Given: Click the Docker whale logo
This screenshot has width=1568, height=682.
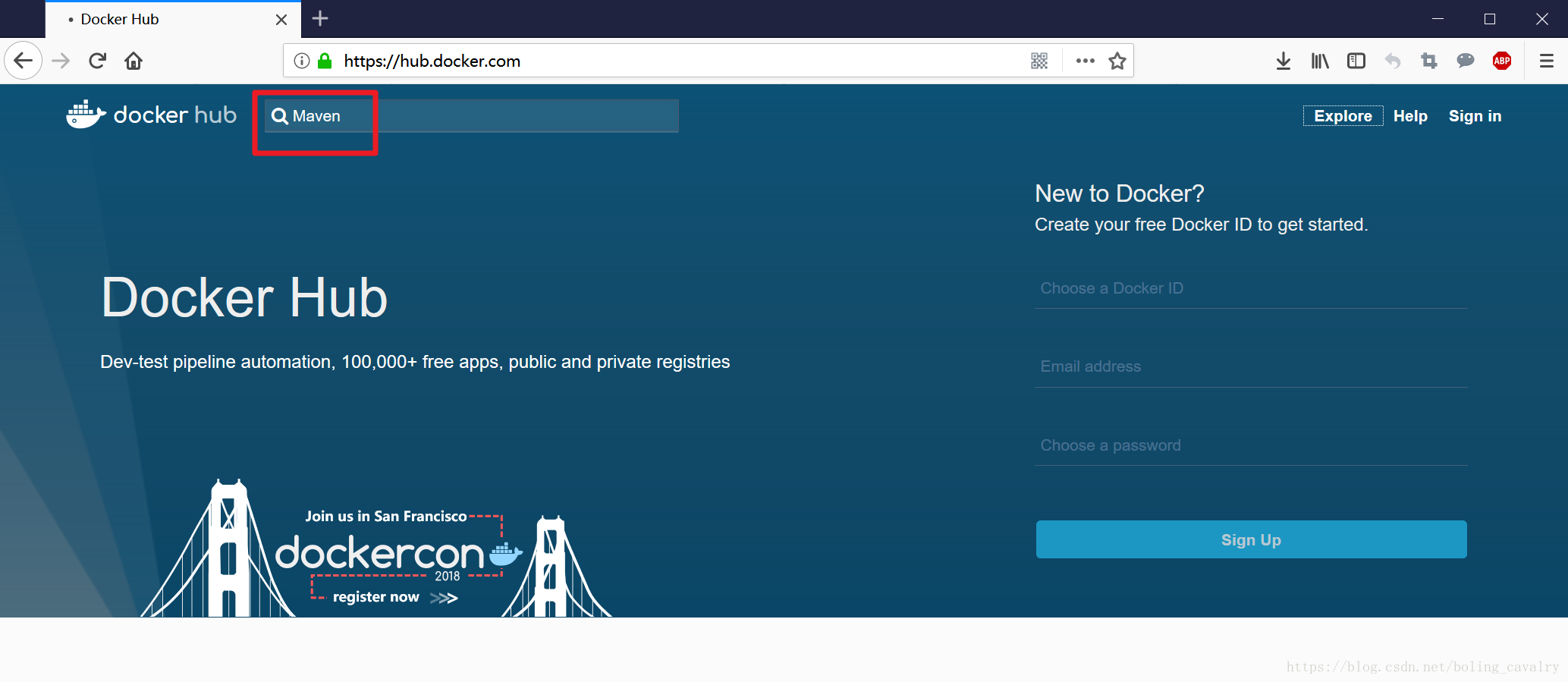Looking at the screenshot, I should point(86,115).
